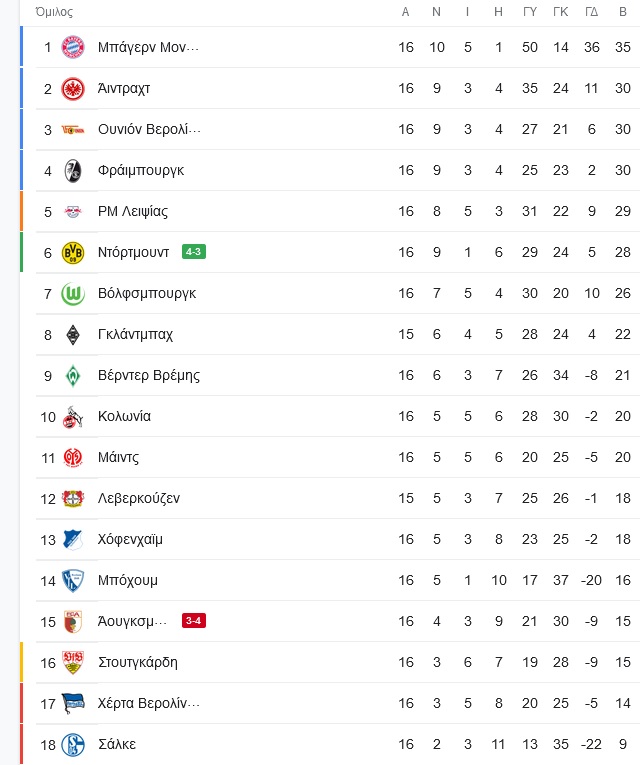Screen dimensions: 640x765
Task: Click the Eintracht Frankfurt eagle crest
Action: pos(73,89)
